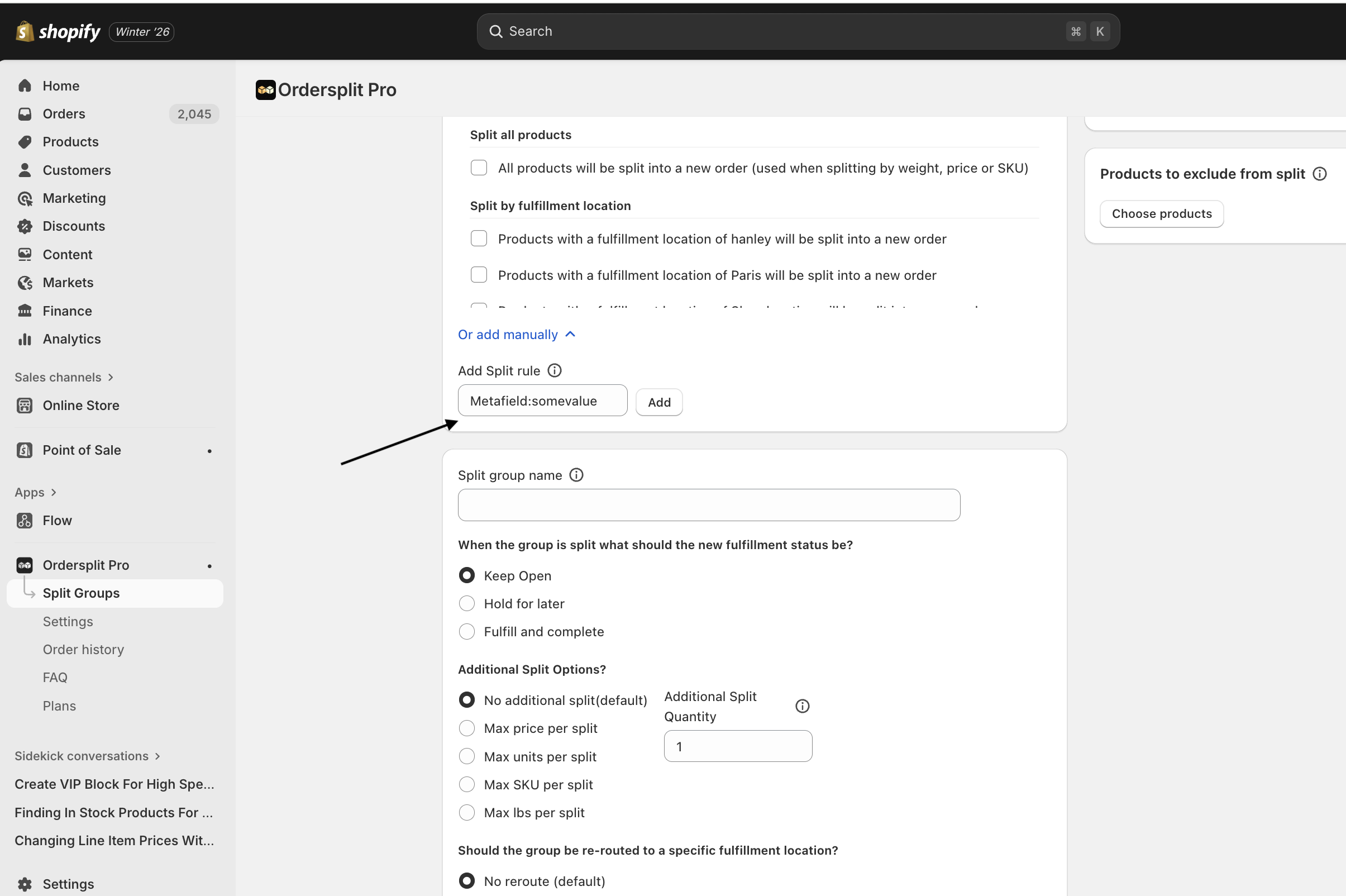Enable split for hanley fulfillment location
Screen dimensions: 1346x896
[x=479, y=239]
